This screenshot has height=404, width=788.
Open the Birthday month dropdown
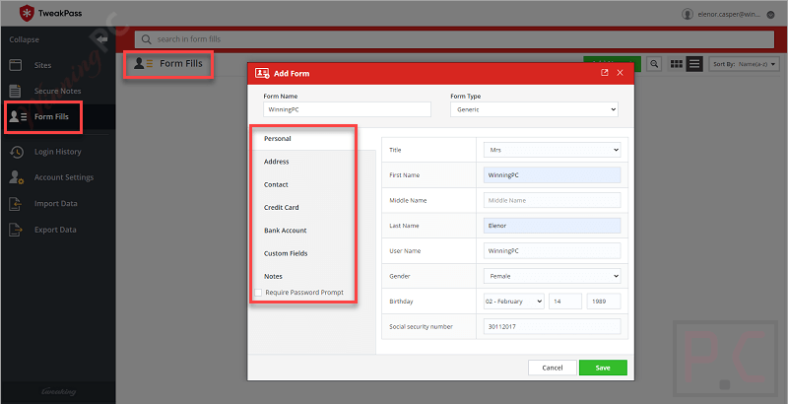coord(514,301)
